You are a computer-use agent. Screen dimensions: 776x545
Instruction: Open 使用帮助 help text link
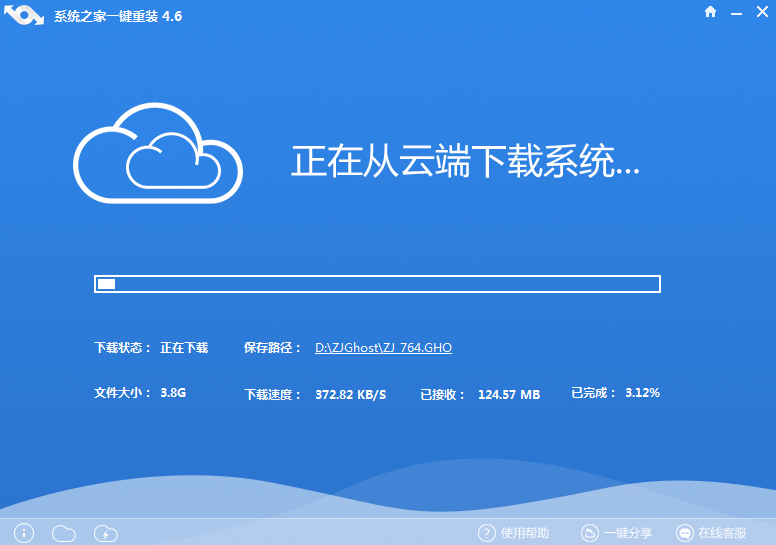coord(525,533)
